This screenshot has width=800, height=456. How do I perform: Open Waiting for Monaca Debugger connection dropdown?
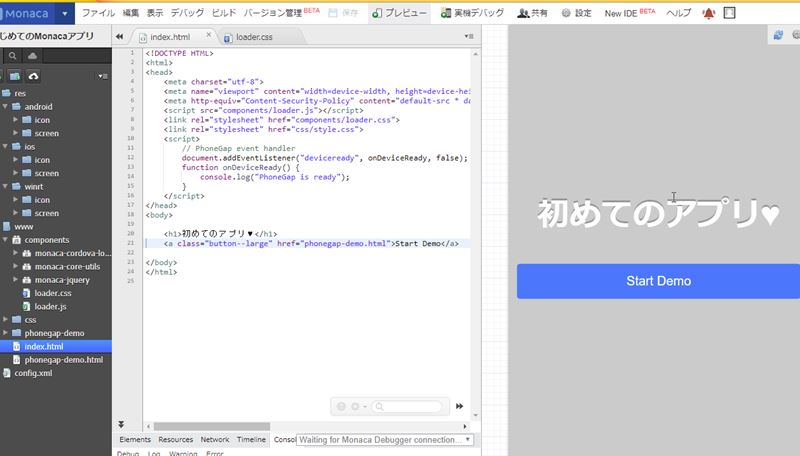[385, 440]
